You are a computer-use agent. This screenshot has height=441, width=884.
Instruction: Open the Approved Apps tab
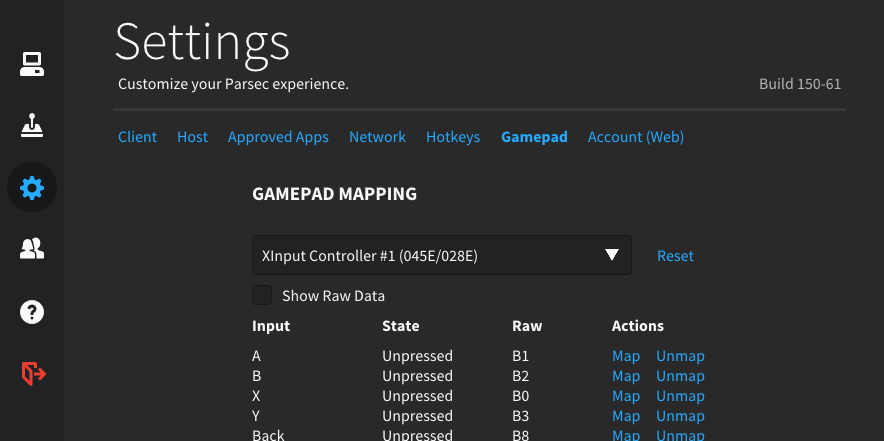click(x=278, y=137)
